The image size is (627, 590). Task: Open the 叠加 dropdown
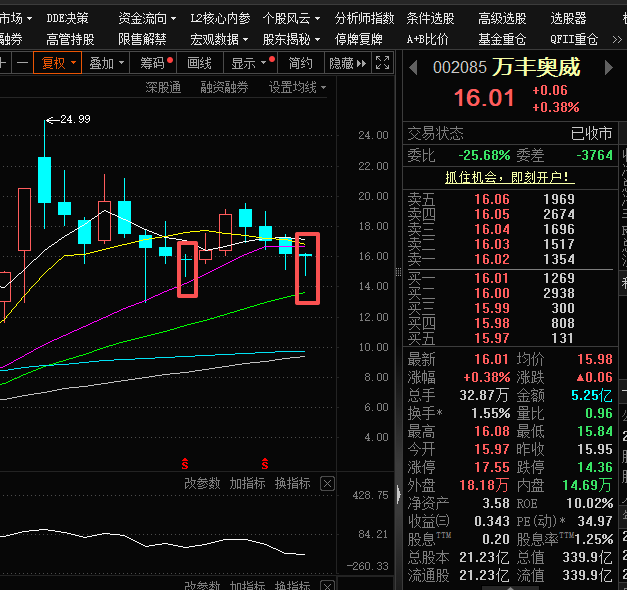[x=106, y=63]
